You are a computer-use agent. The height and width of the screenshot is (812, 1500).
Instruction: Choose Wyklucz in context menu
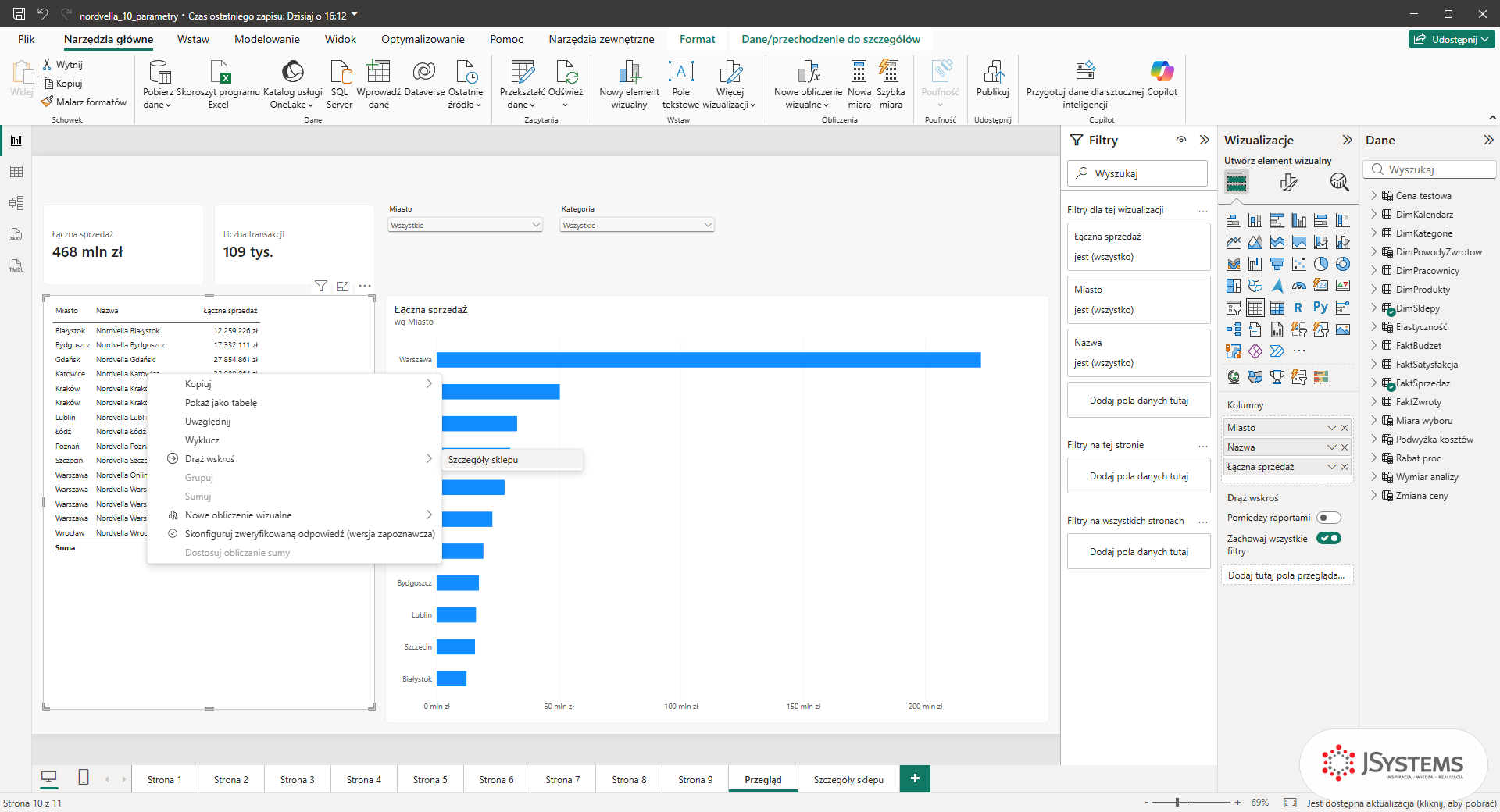click(294, 440)
